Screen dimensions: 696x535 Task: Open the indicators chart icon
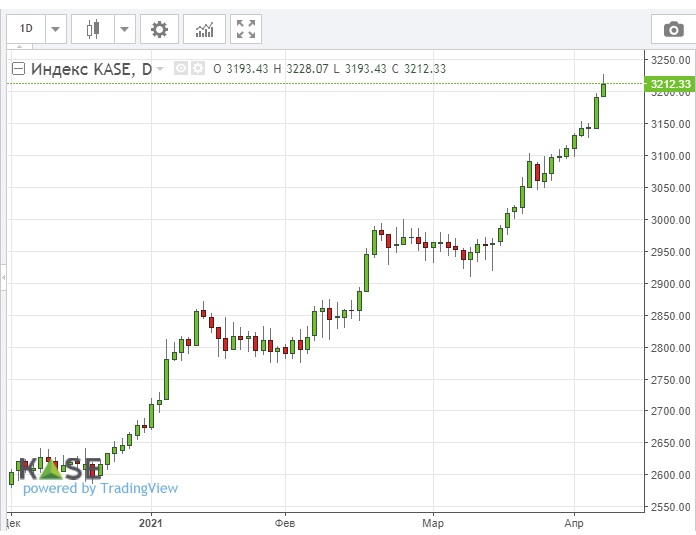click(x=204, y=29)
